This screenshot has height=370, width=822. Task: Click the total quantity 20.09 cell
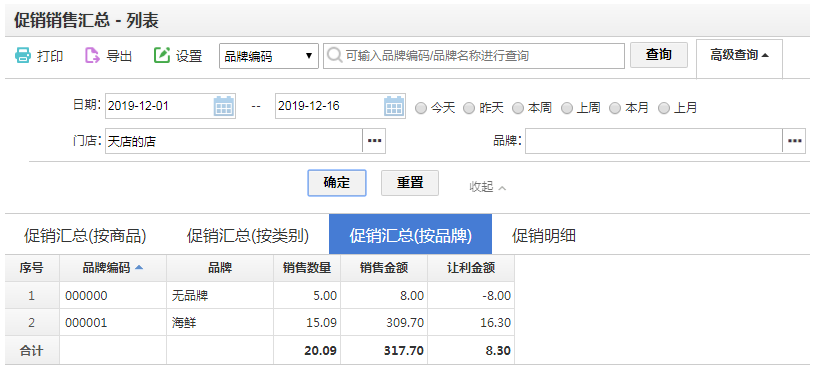307,350
